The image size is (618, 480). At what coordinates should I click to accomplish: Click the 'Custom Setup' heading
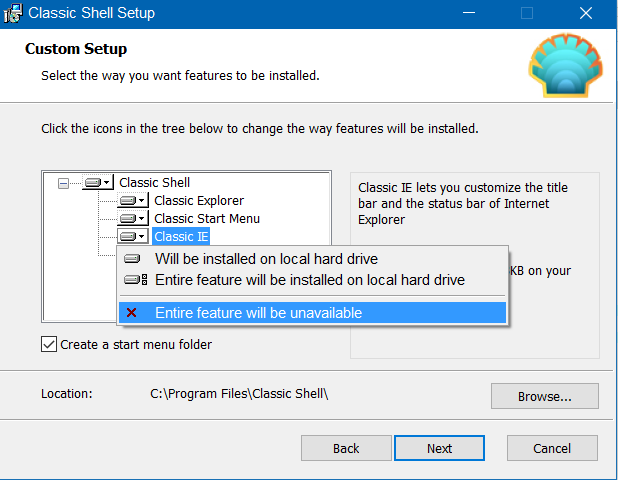pos(76,49)
